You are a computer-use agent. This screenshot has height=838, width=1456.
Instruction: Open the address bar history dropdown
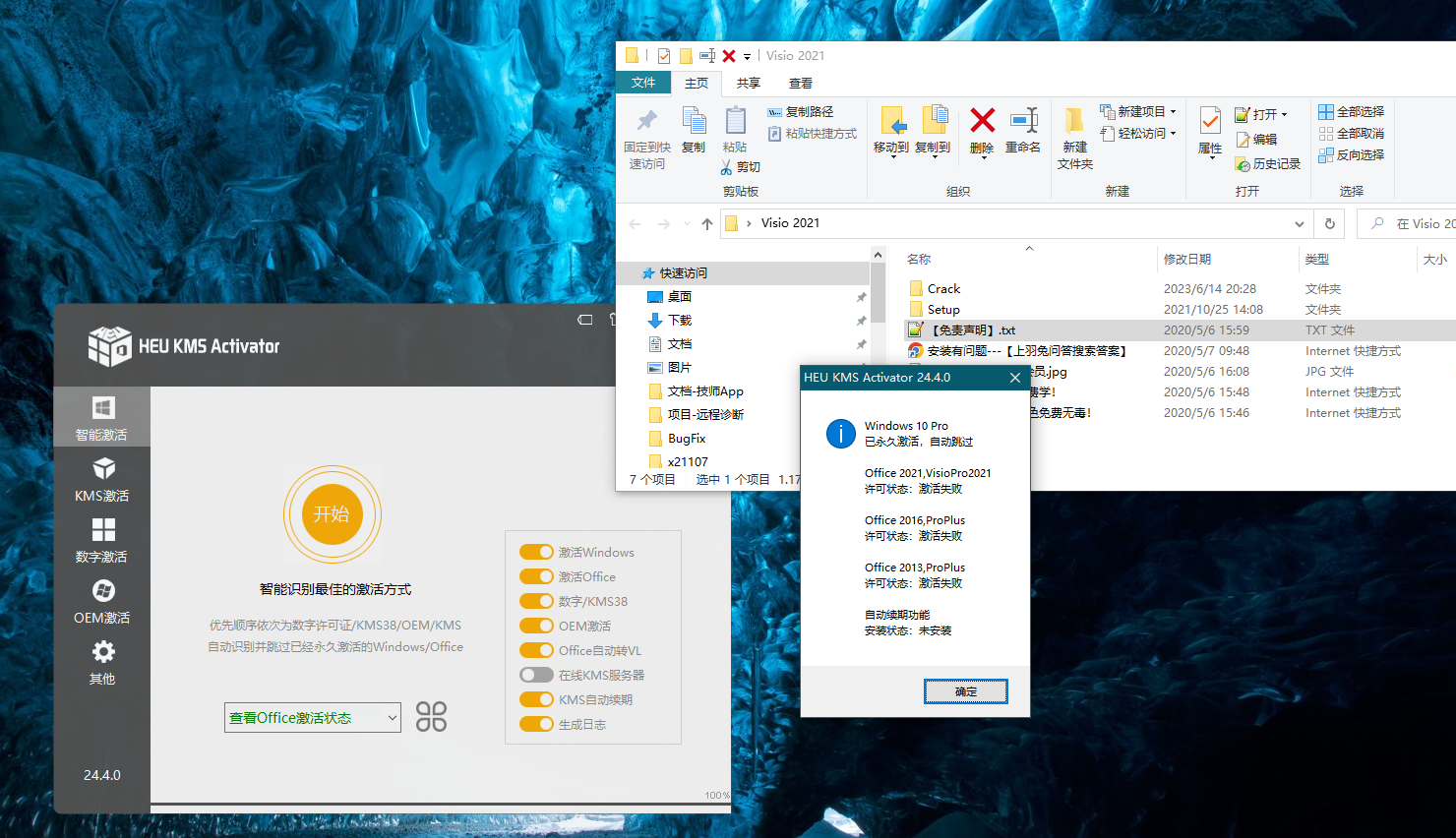(1299, 223)
